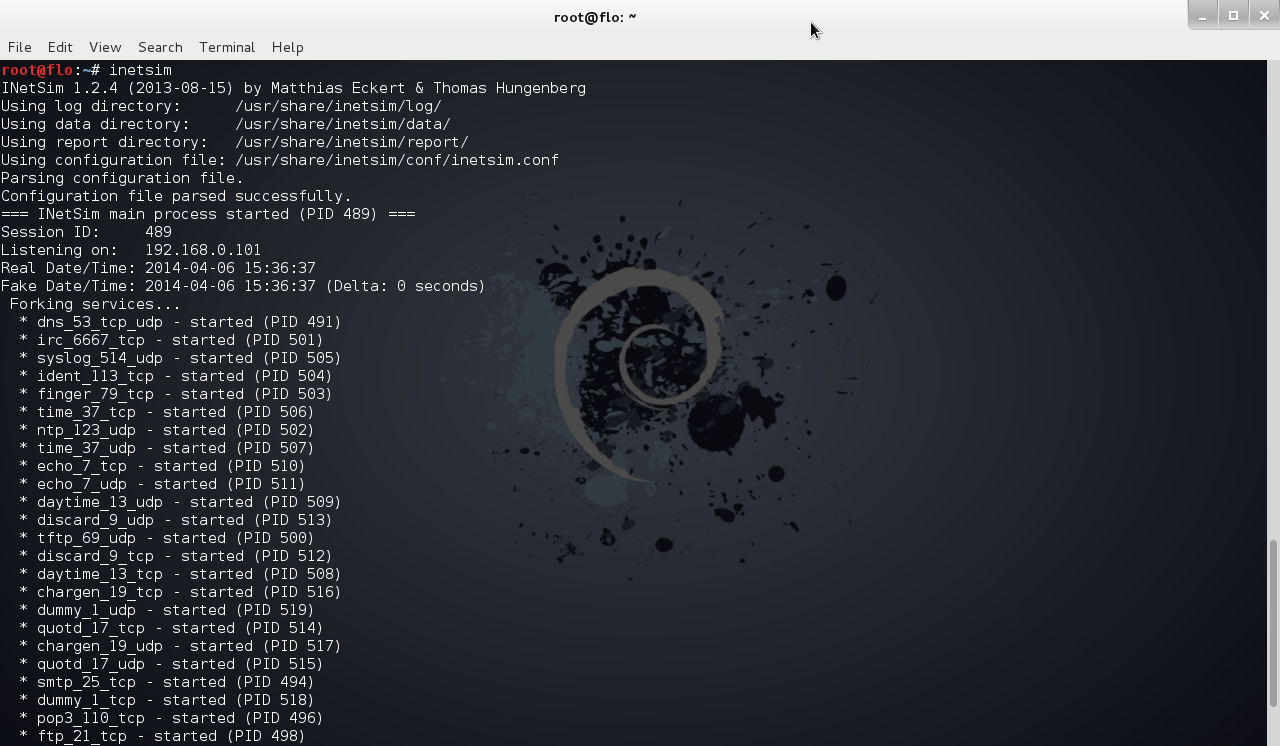Click the window close icon
This screenshot has width=1280, height=746.
(1264, 15)
